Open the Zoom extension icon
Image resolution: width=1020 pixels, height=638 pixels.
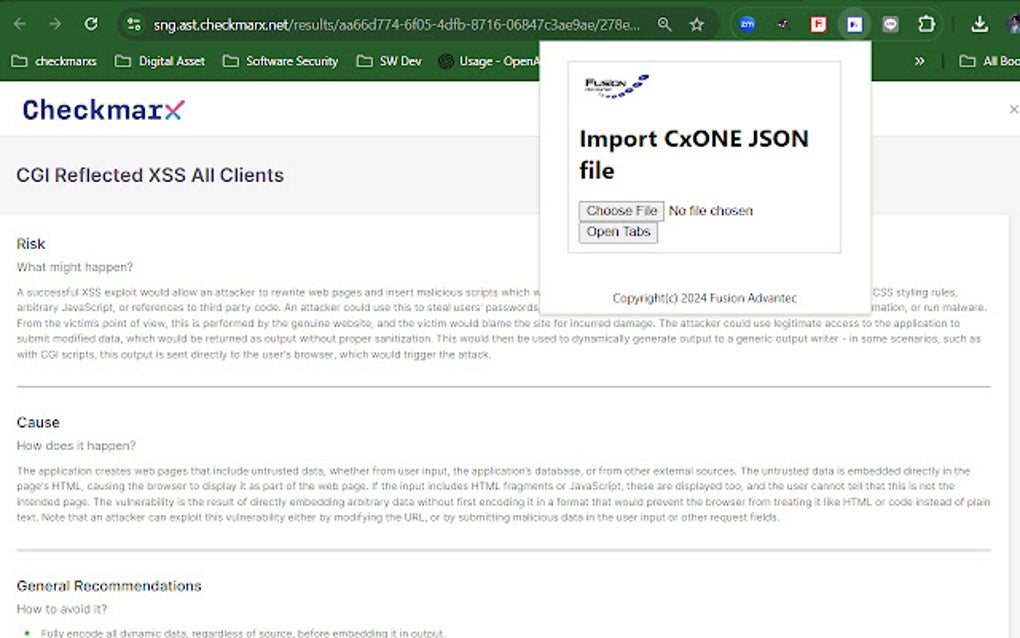(x=747, y=23)
